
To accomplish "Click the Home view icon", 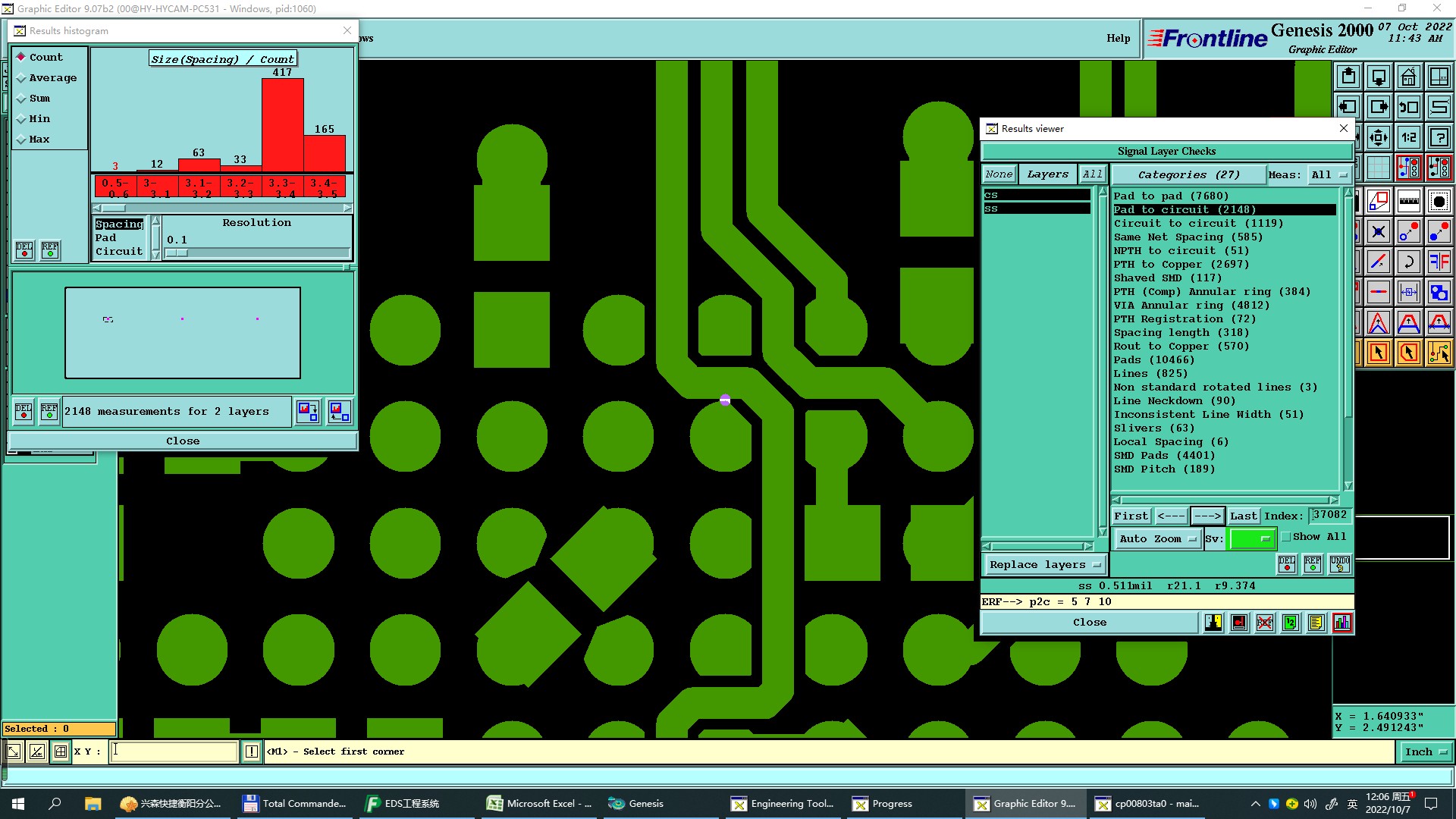I will tap(1408, 77).
